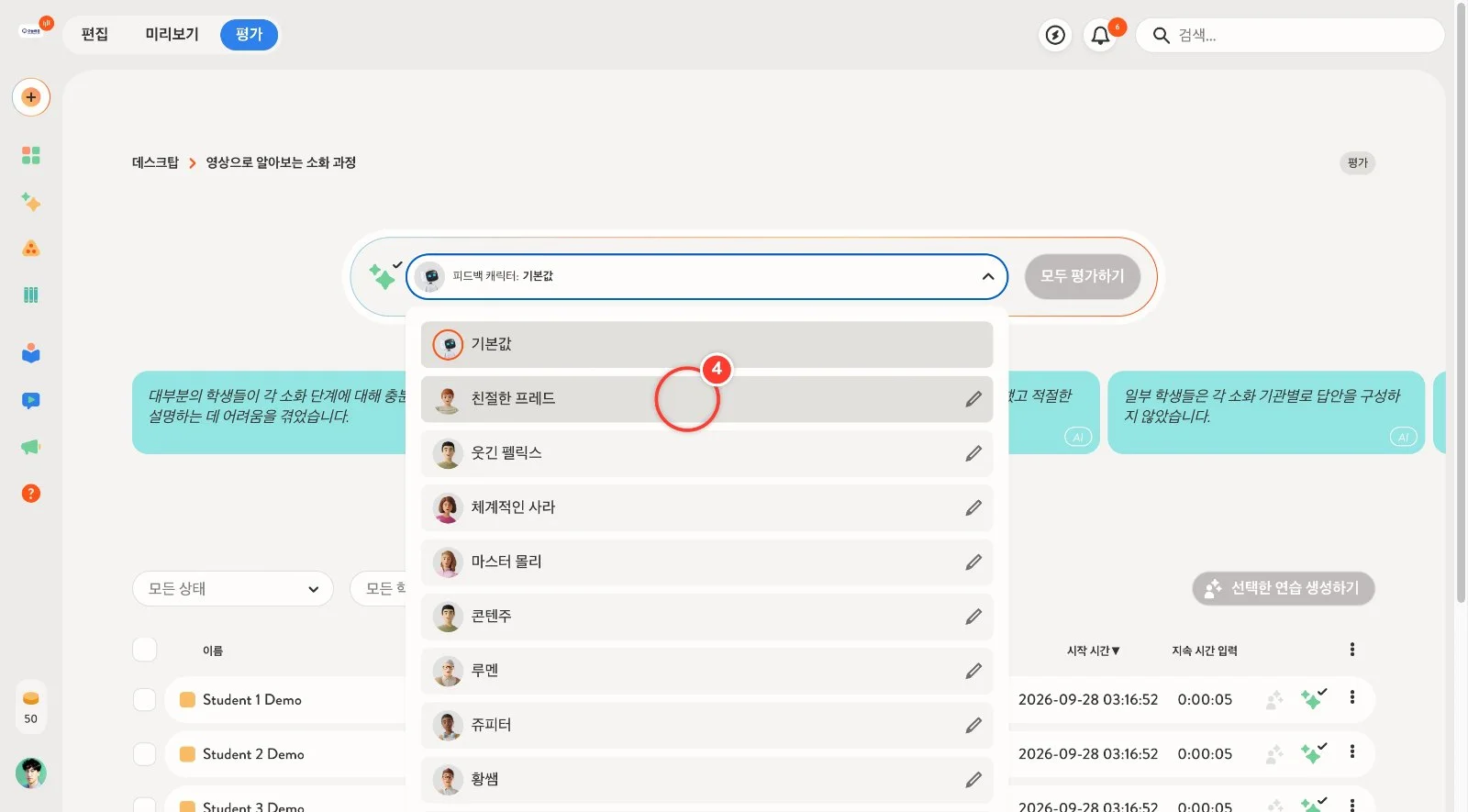Screen dimensions: 1468x812
Task: Select the 쥬피터 character option
Action: pyautogui.click(x=706, y=725)
